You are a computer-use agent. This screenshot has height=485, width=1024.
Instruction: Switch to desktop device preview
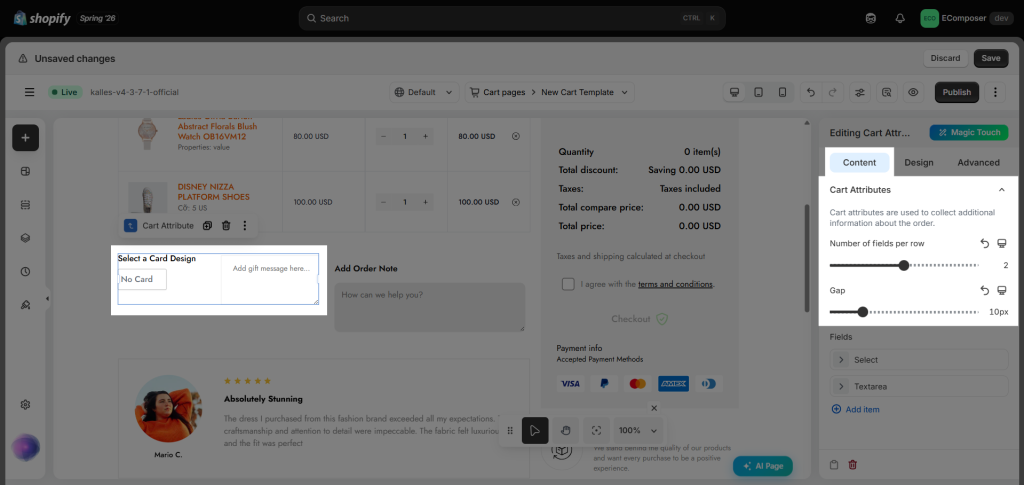(735, 92)
